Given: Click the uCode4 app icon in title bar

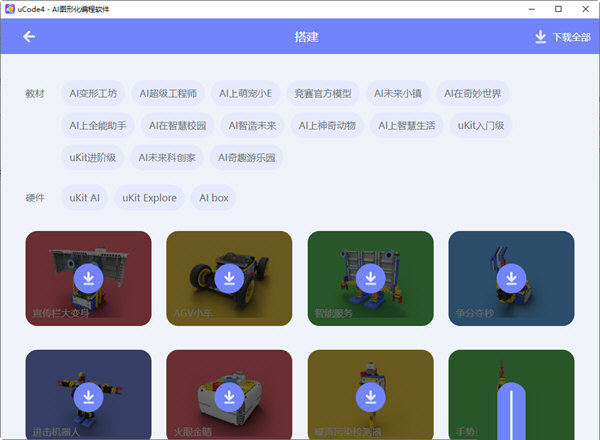Looking at the screenshot, I should pos(10,9).
